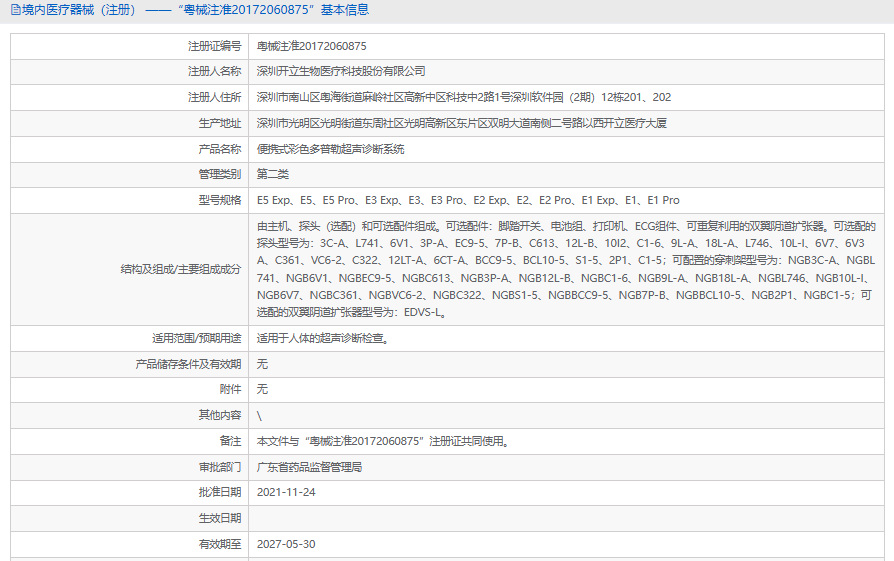
Task: Click the document icon before the 境内医疗器械 title
Action: [15, 10]
